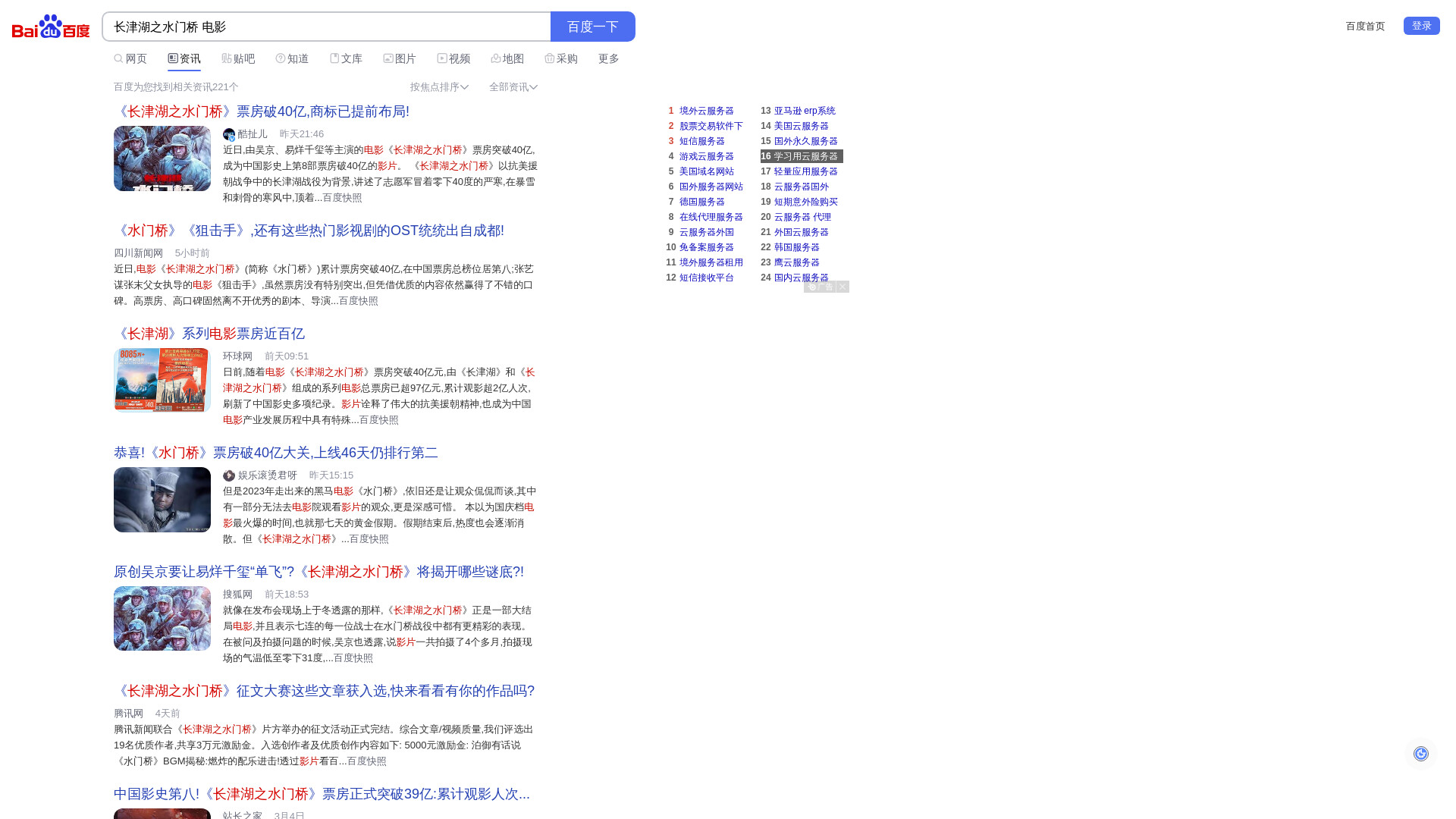Click thumbnail of the 上线46天 article

[162, 500]
